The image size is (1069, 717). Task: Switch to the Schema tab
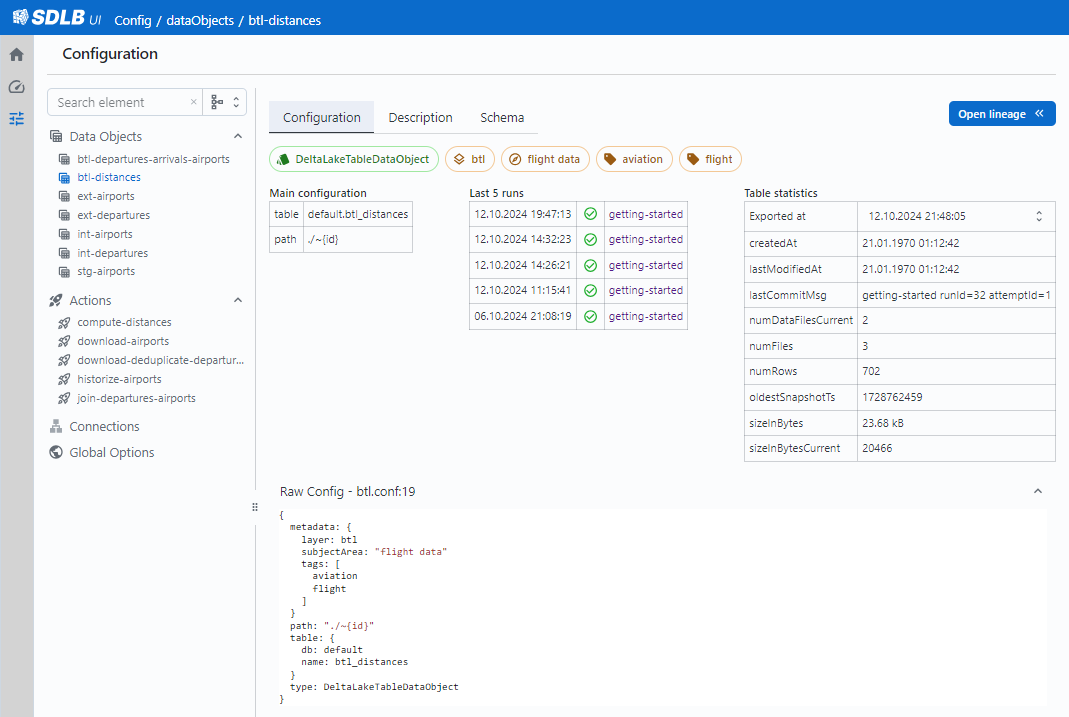click(502, 117)
